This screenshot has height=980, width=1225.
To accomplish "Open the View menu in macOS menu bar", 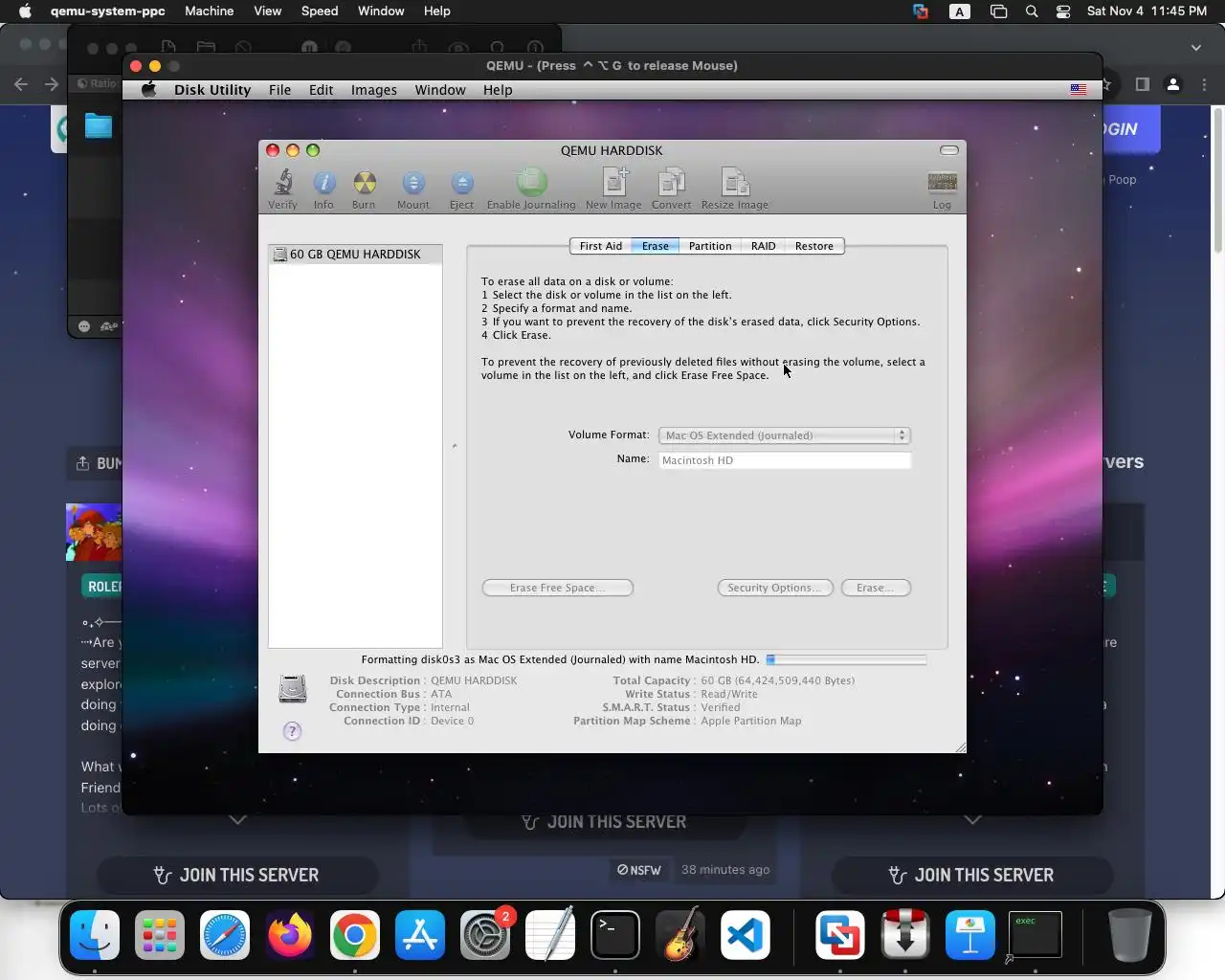I will point(268,11).
